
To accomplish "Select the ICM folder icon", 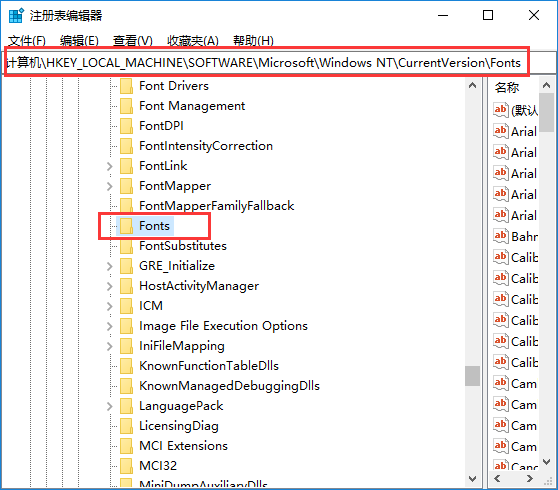I will 126,306.
